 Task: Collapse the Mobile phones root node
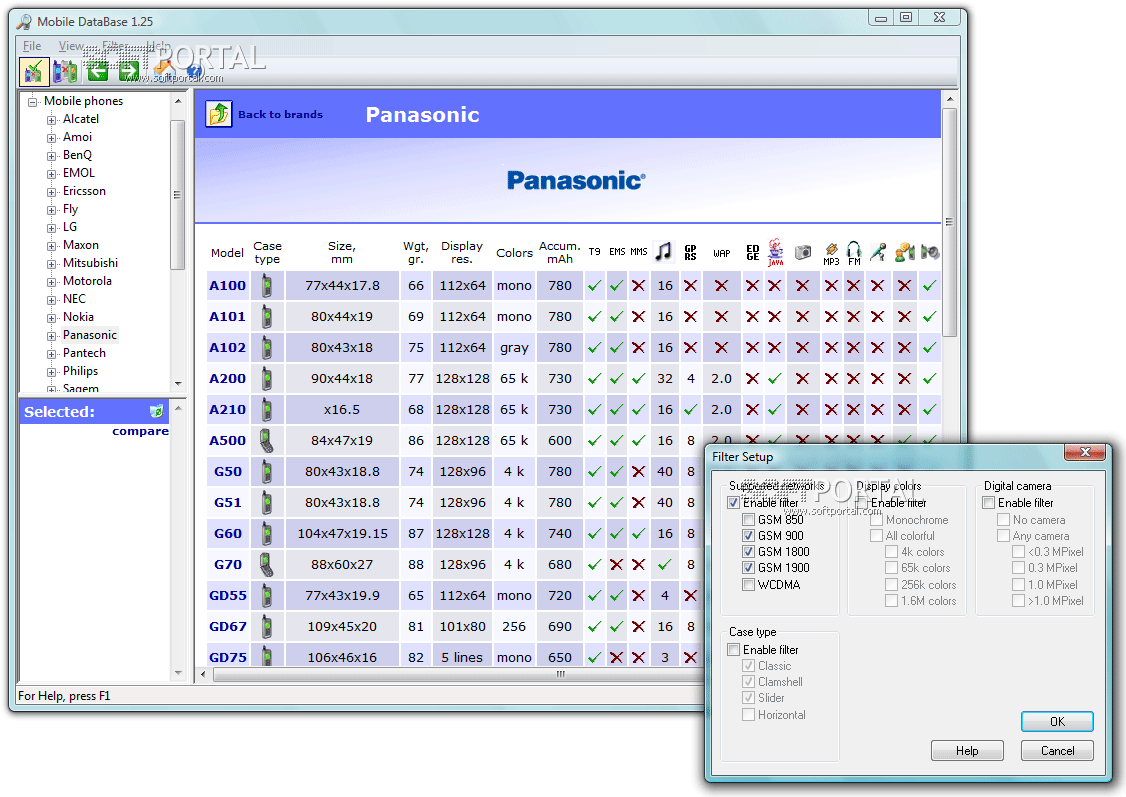32,101
